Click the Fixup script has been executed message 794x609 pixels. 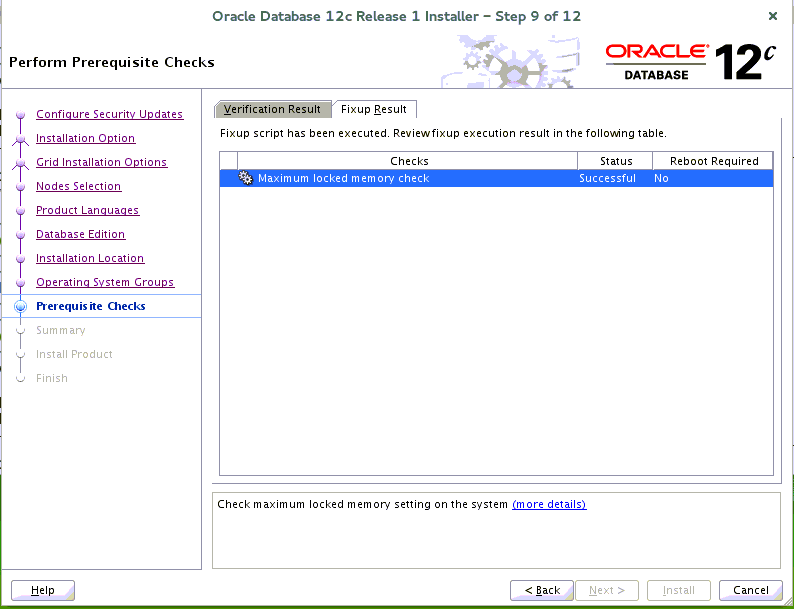point(443,134)
